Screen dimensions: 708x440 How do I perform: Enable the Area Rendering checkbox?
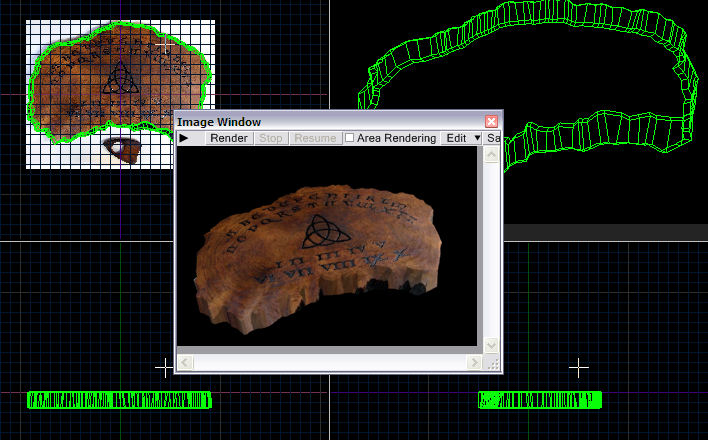coord(350,138)
